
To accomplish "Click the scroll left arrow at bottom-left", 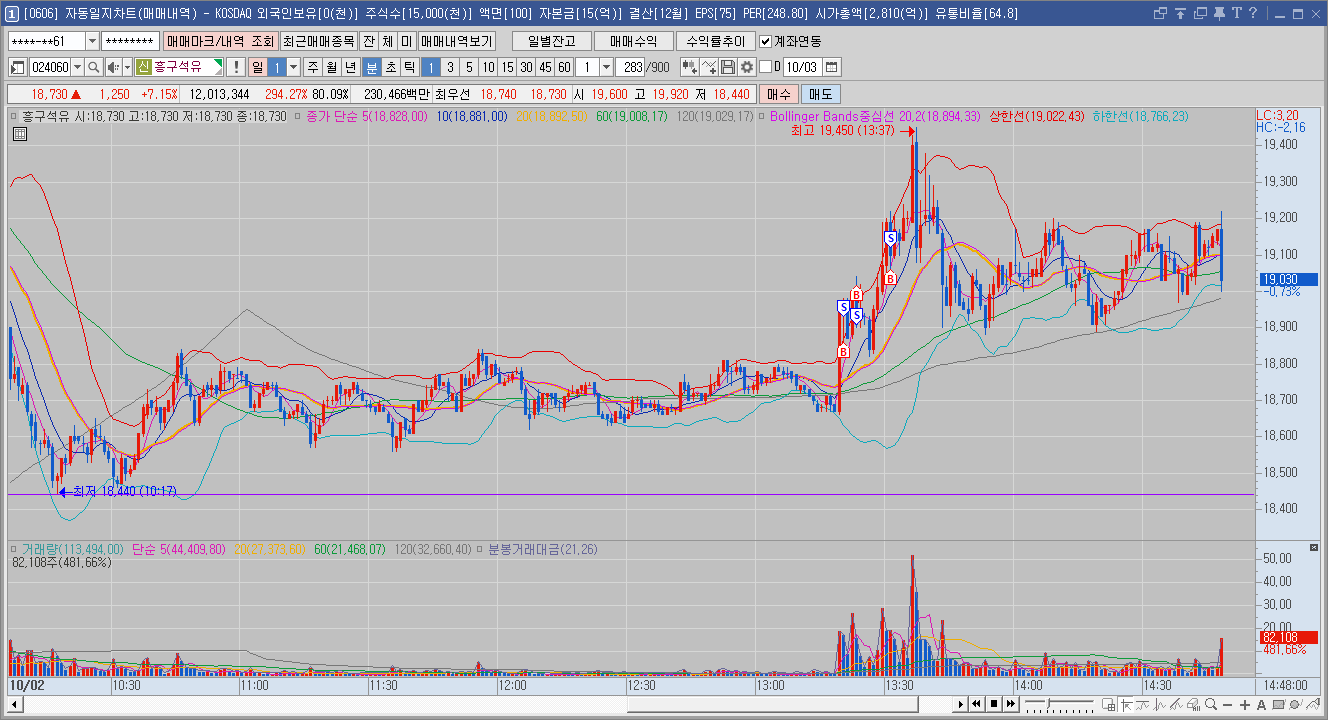I will tap(13, 704).
